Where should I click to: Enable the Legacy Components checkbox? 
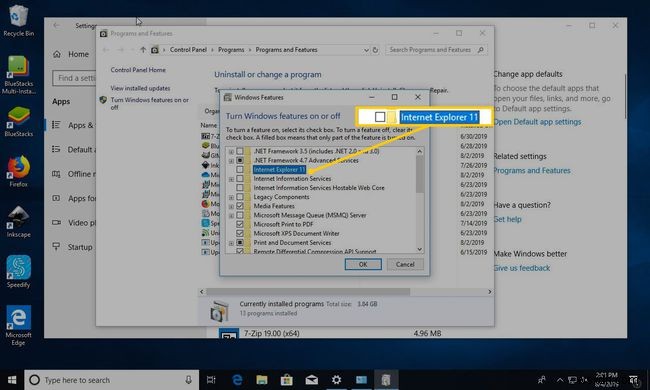click(x=240, y=197)
